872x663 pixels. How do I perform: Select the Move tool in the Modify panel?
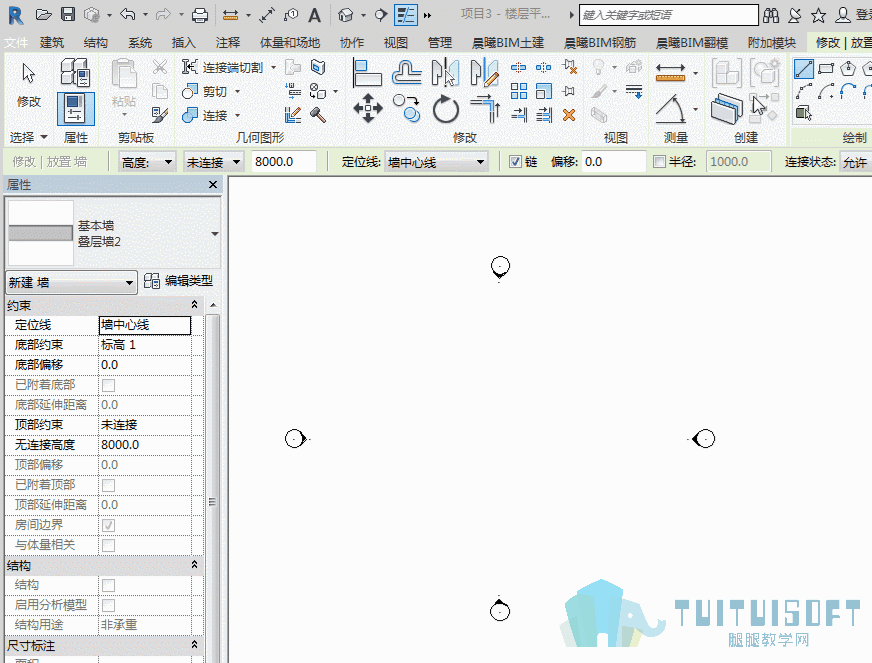coord(368,108)
